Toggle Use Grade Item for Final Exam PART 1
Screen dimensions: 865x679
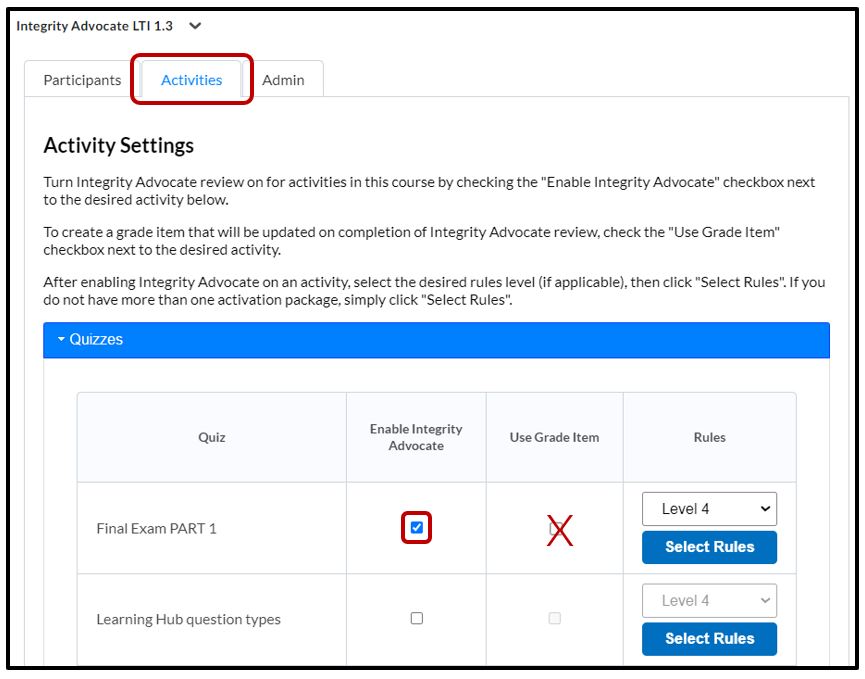point(555,528)
